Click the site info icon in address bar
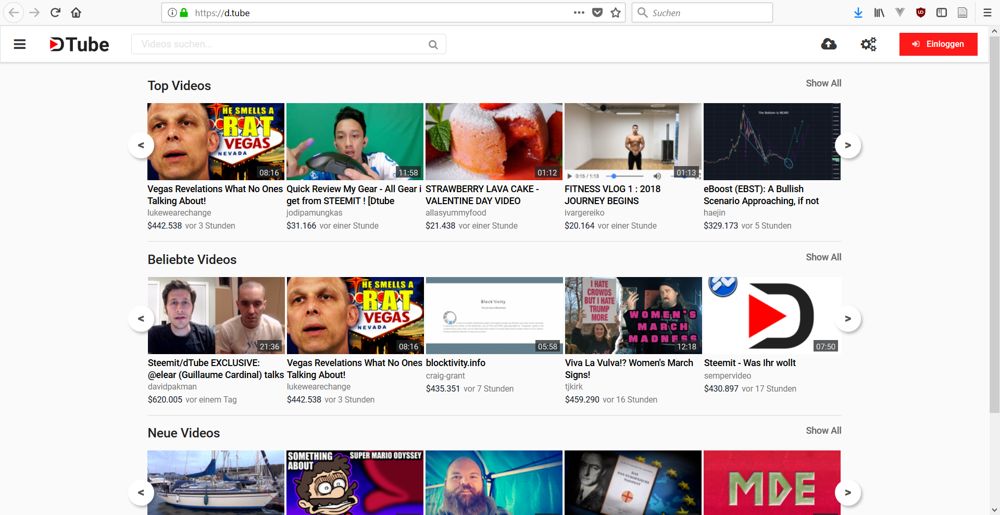This screenshot has width=1000, height=515. click(x=172, y=12)
